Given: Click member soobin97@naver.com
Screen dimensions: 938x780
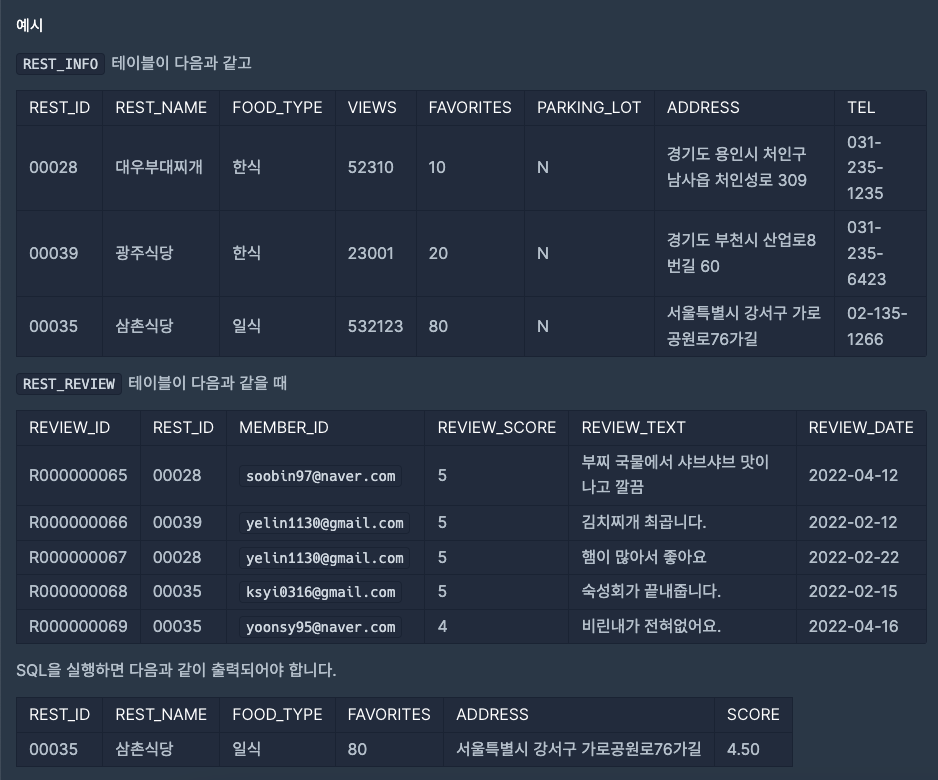Looking at the screenshot, I should (x=320, y=476).
